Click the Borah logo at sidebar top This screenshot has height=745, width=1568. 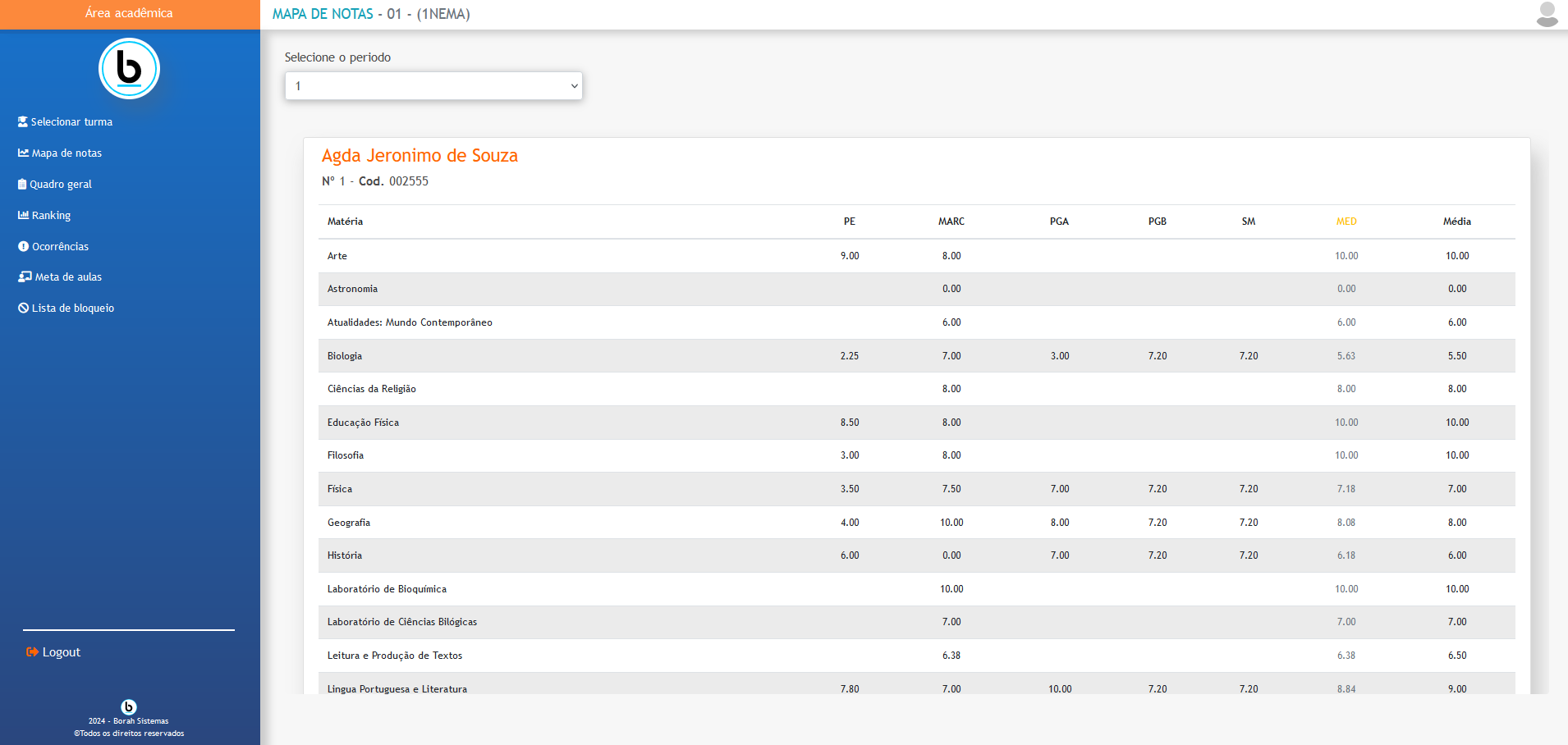click(x=129, y=68)
